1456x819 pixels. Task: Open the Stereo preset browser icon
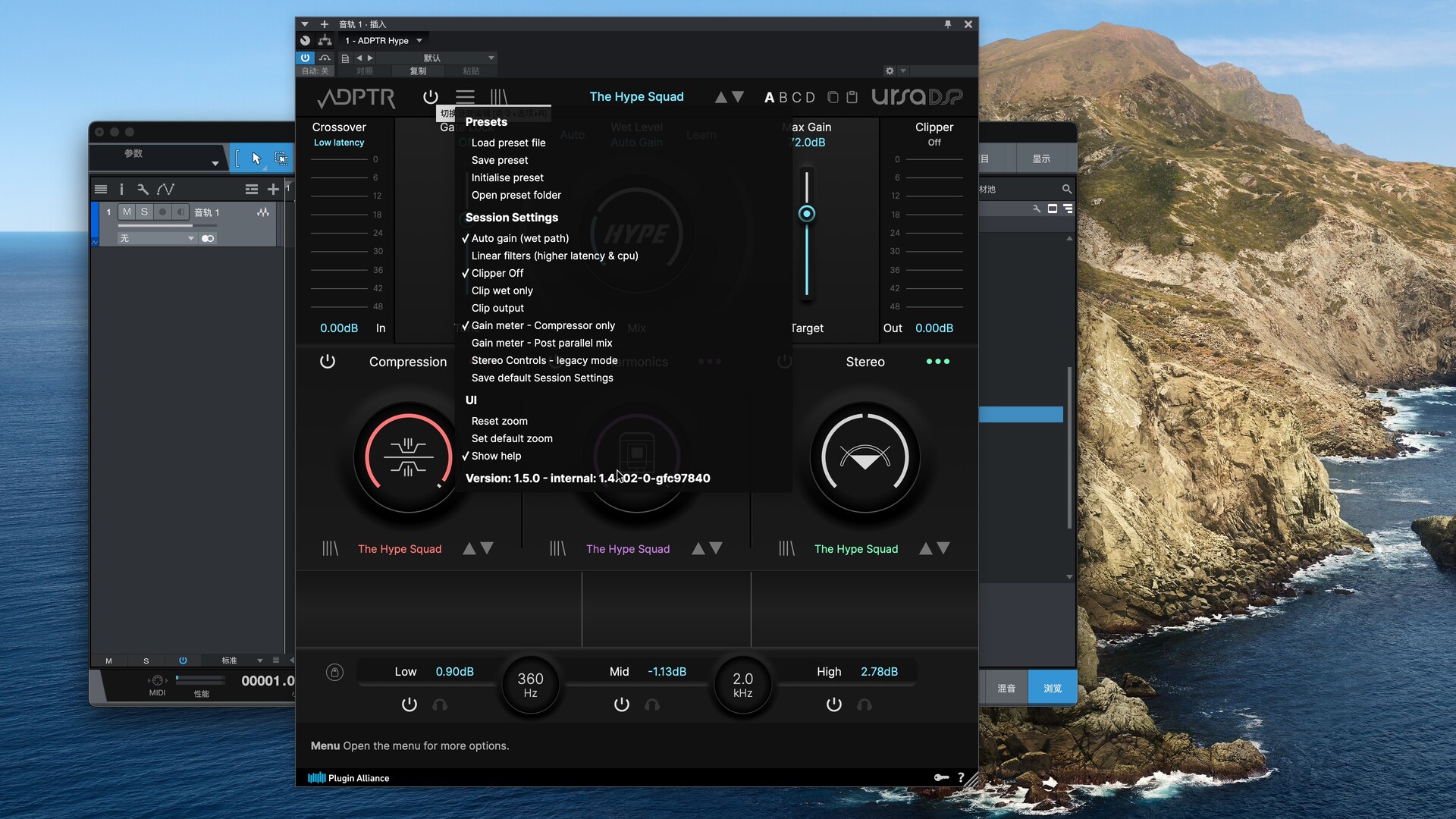786,548
